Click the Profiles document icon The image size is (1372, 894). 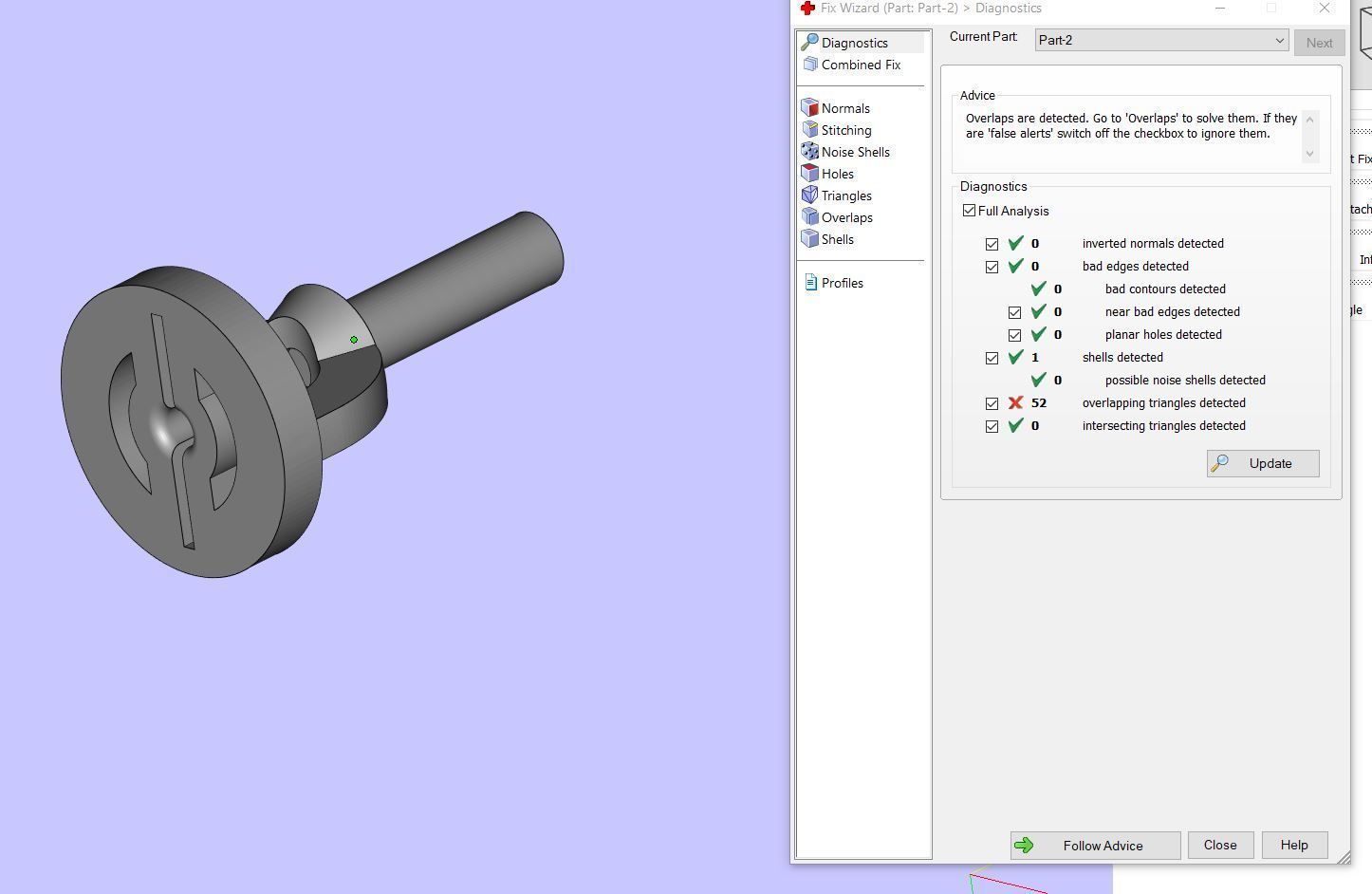810,283
